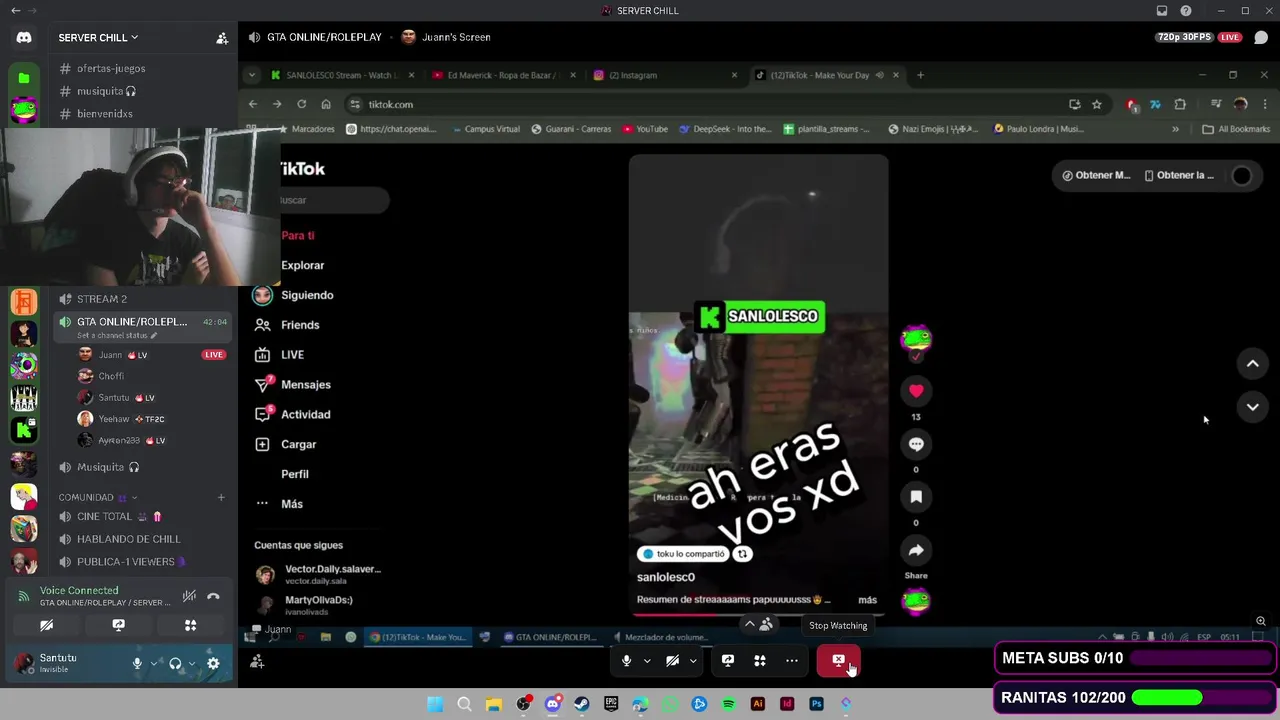Open server member invite icon beside SERVER CHILL
The width and height of the screenshot is (1280, 720).
click(x=222, y=38)
